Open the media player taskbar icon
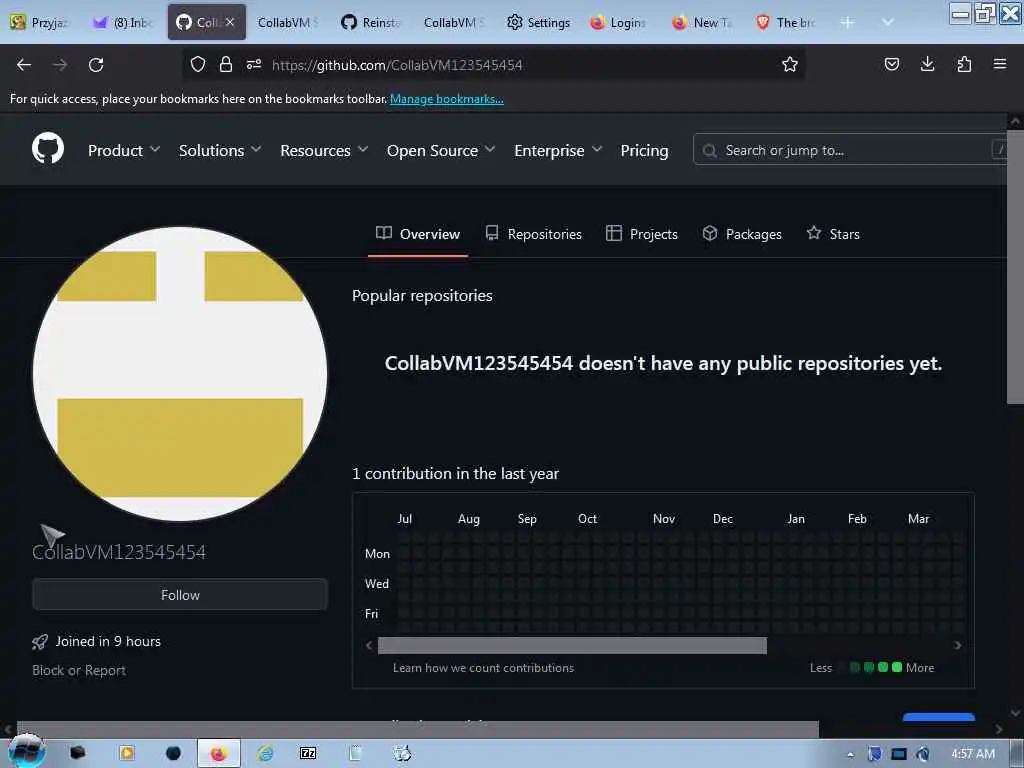Viewport: 1024px width, 768px height. coord(127,754)
